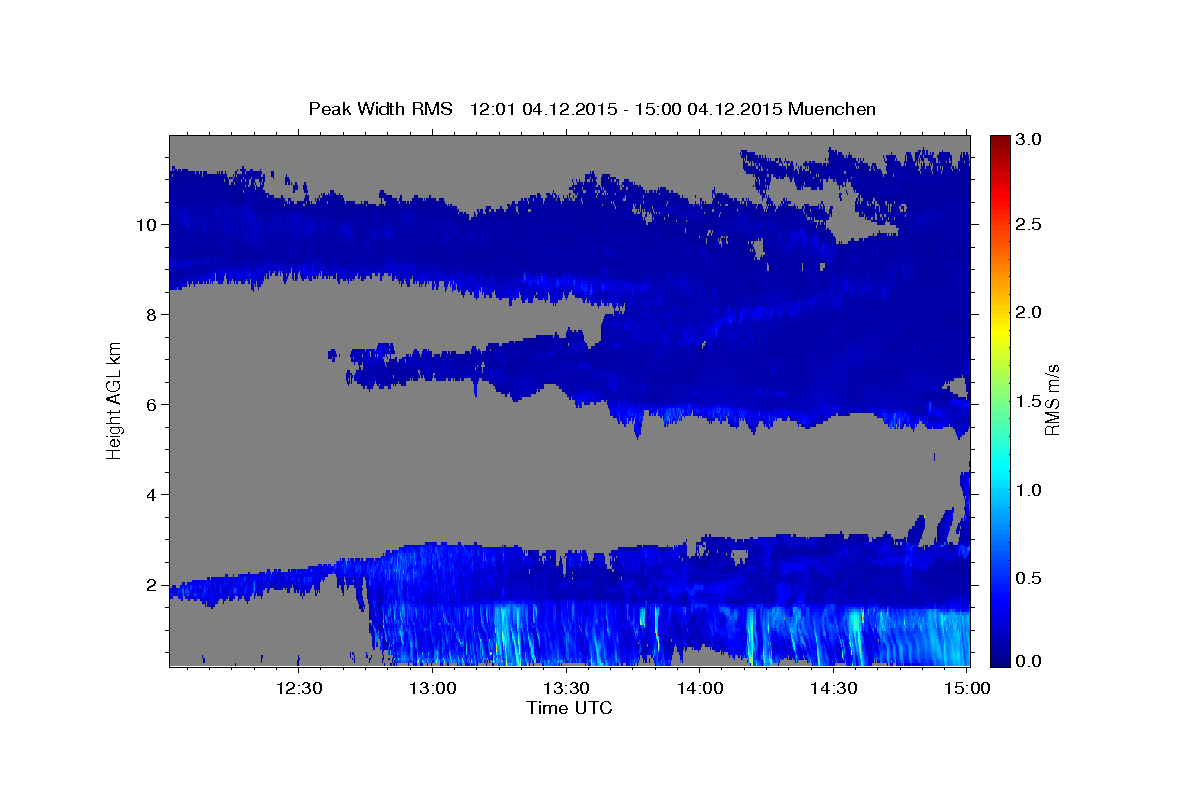Click the height tick label 6
This screenshot has height=800, width=1200.
(x=150, y=405)
